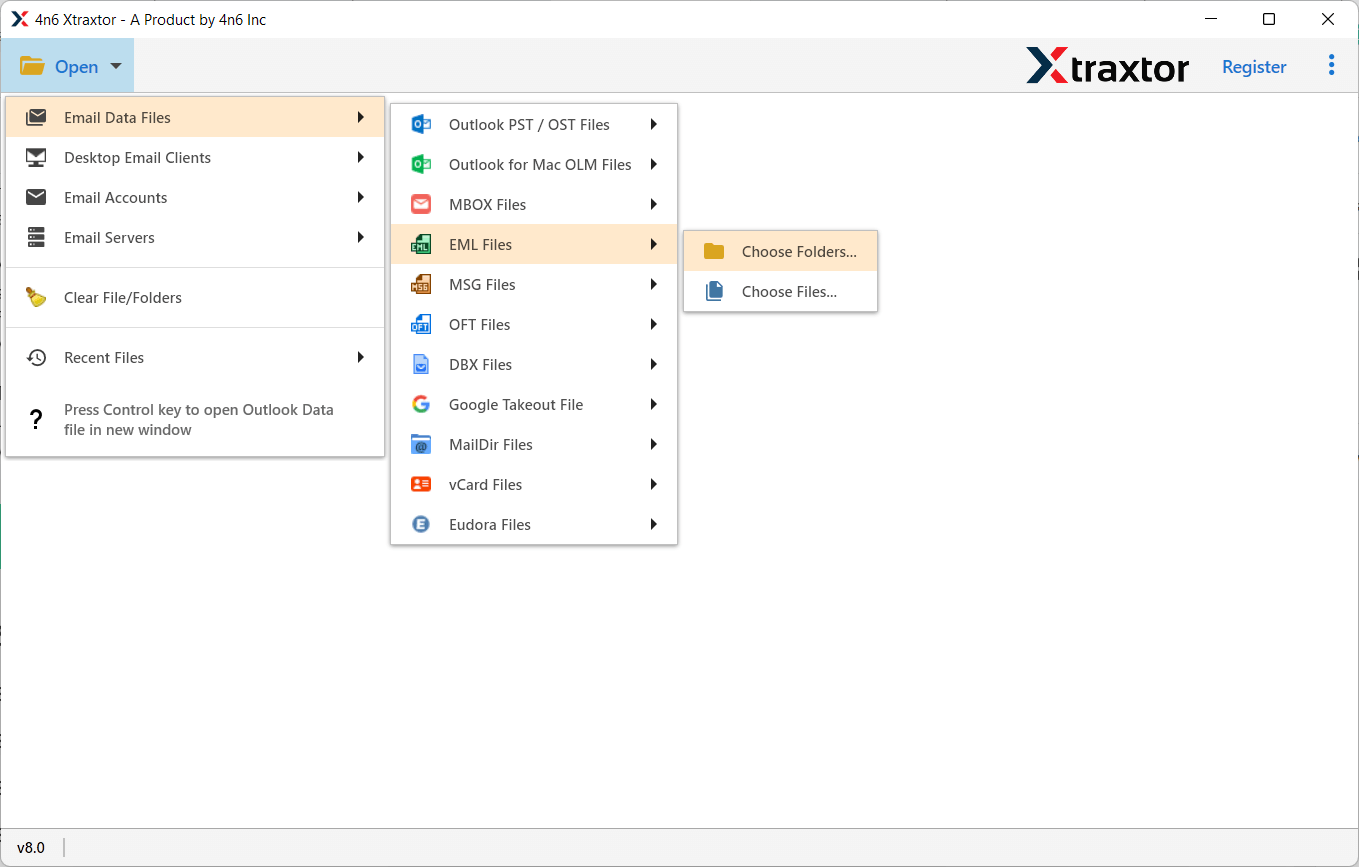Click the Recent Files history clock icon

[x=36, y=357]
